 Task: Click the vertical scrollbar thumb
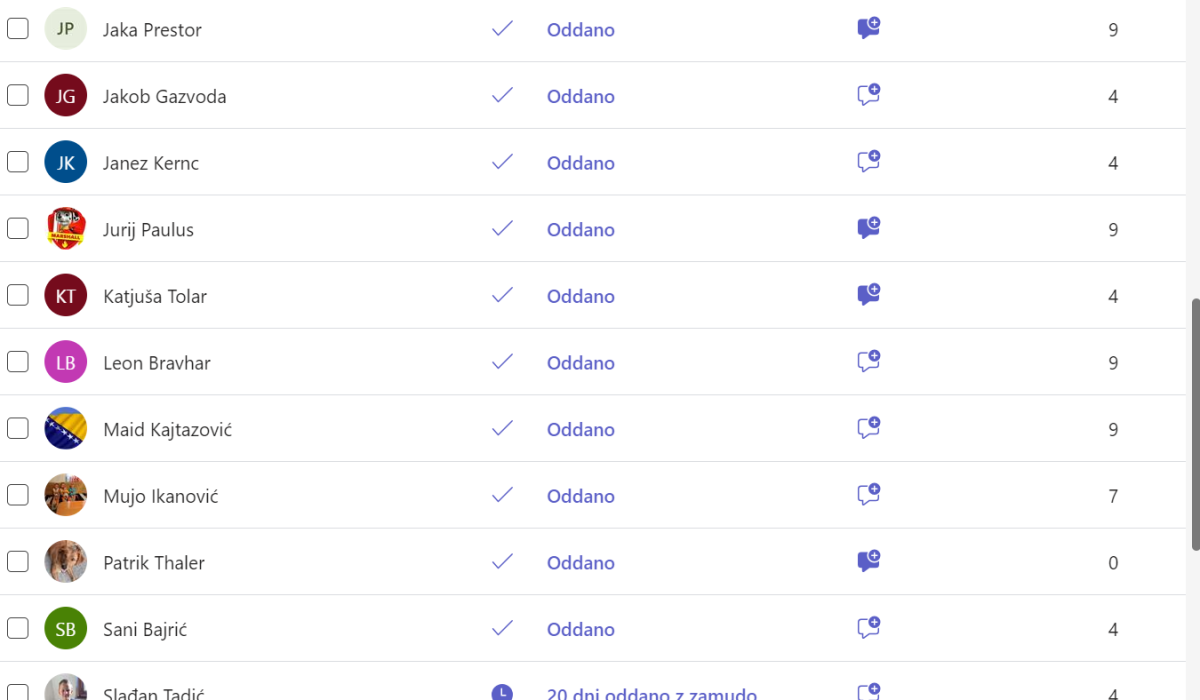pos(1195,424)
